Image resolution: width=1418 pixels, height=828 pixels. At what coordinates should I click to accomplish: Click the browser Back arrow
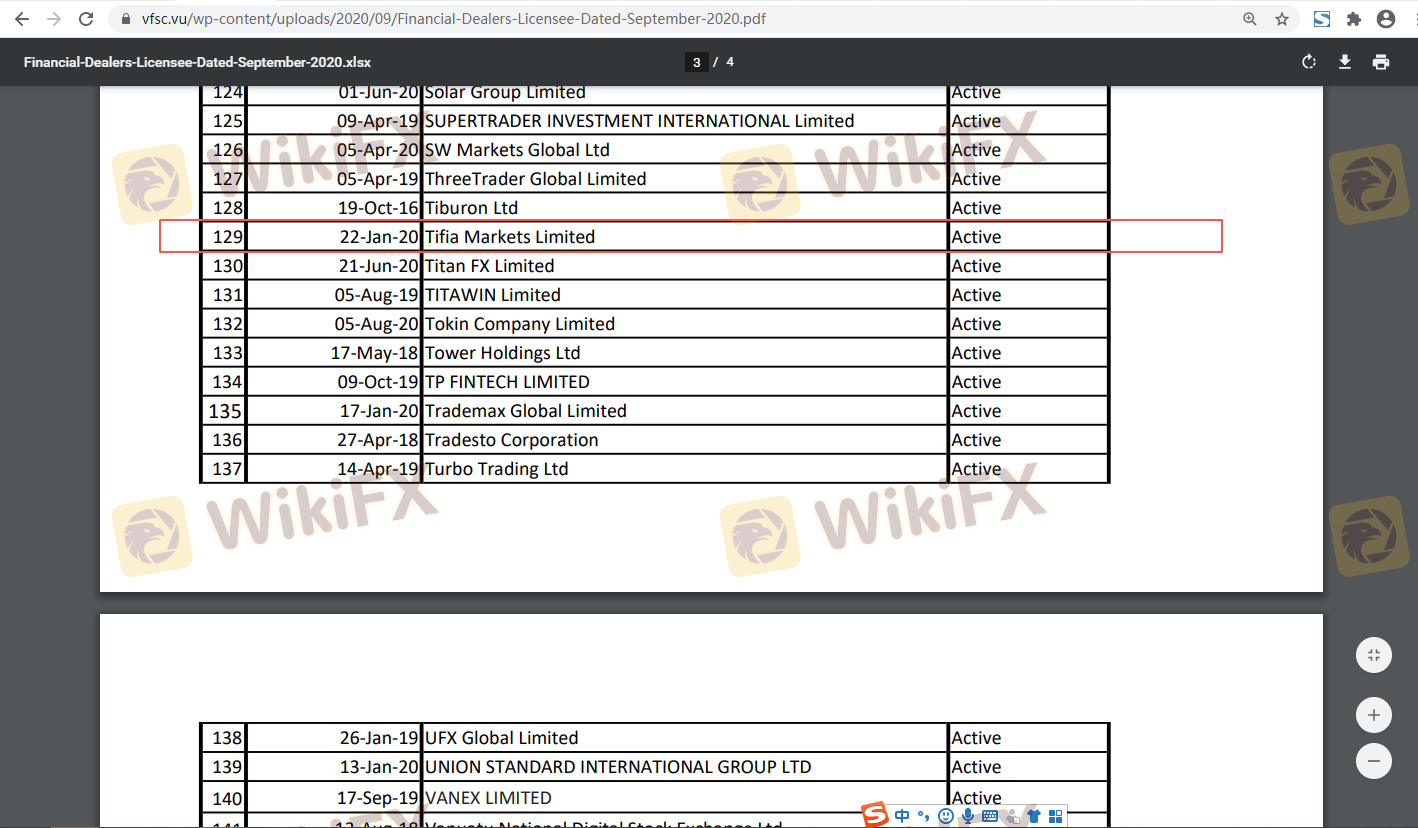pos(22,19)
